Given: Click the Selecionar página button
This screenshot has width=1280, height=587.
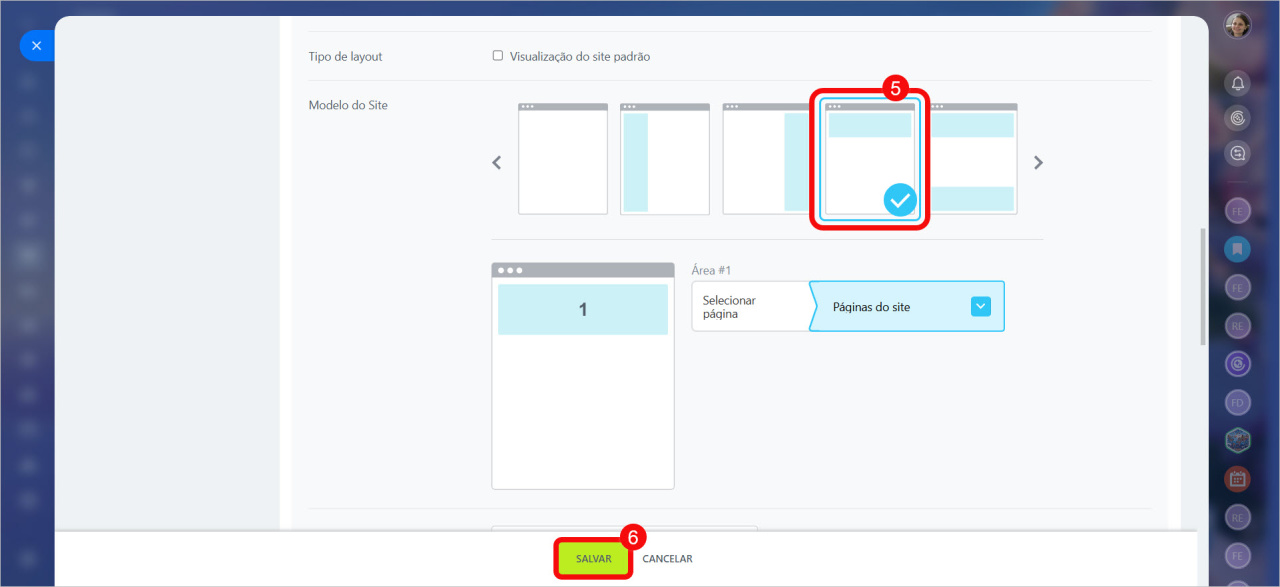Looking at the screenshot, I should coord(750,306).
